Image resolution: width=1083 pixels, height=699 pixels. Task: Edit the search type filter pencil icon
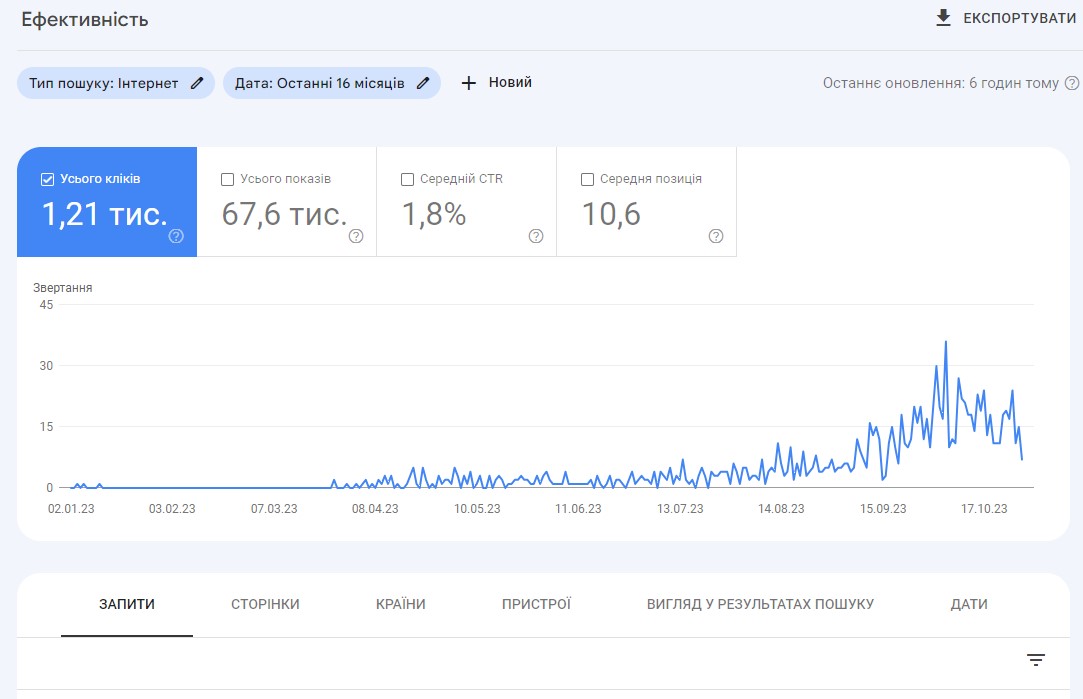coord(197,83)
